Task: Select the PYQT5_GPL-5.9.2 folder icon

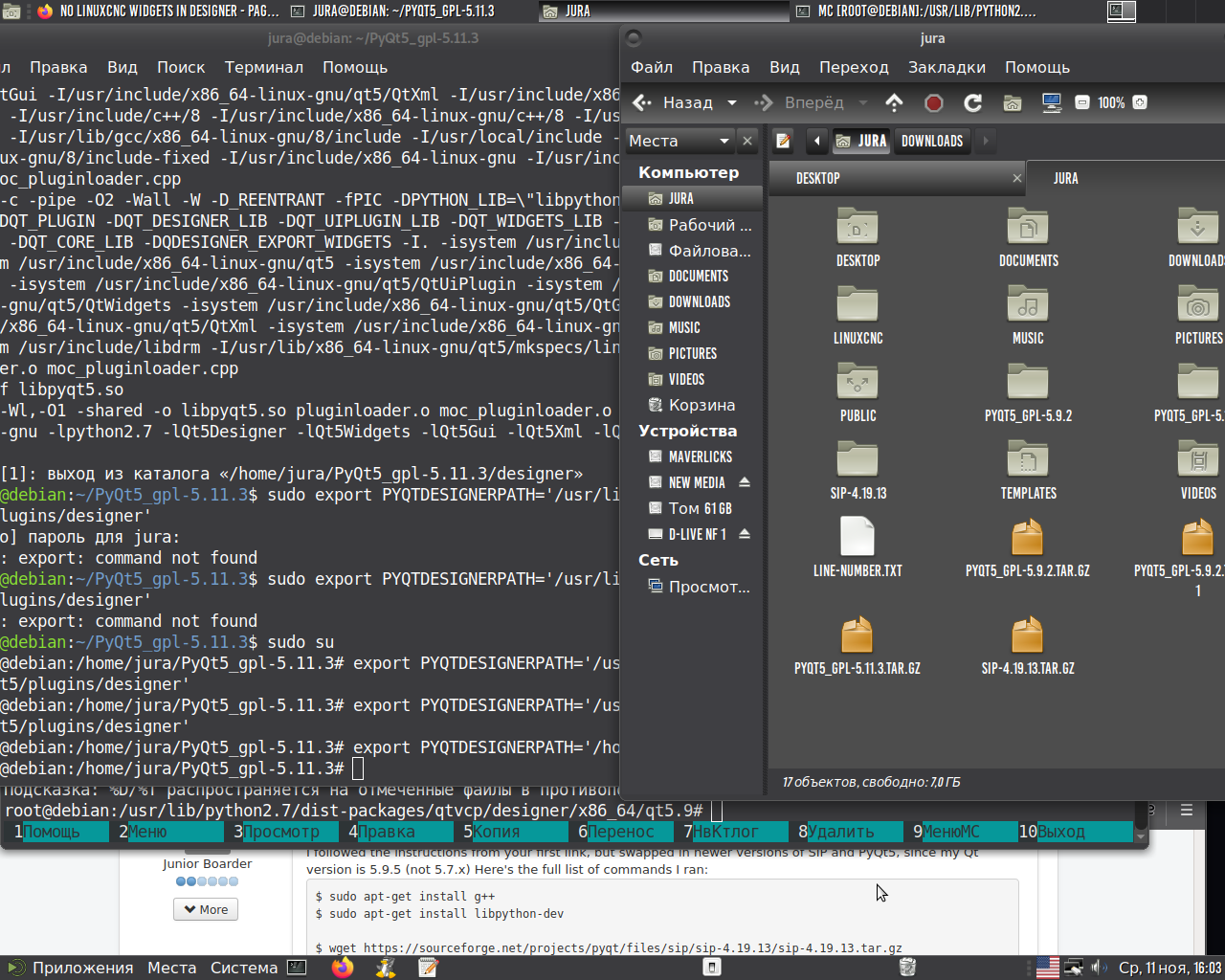Action: 1028,383
